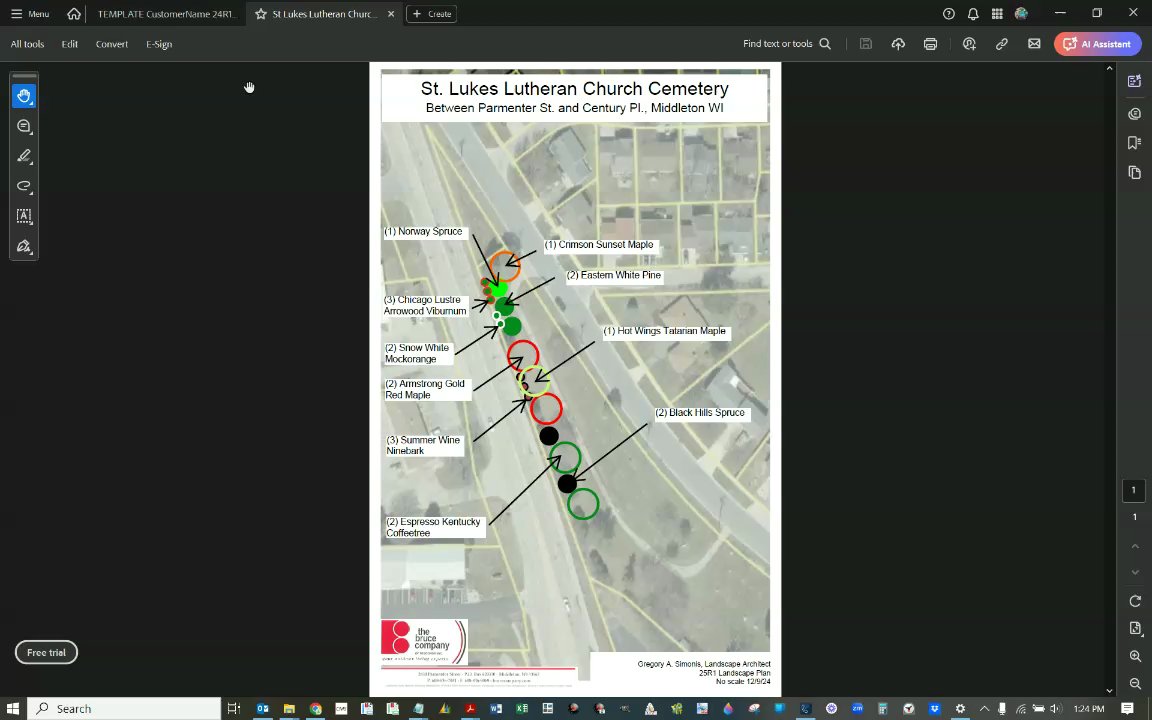This screenshot has width=1152, height=720.
Task: Choose the Add comment tool
Action: [x=24, y=126]
